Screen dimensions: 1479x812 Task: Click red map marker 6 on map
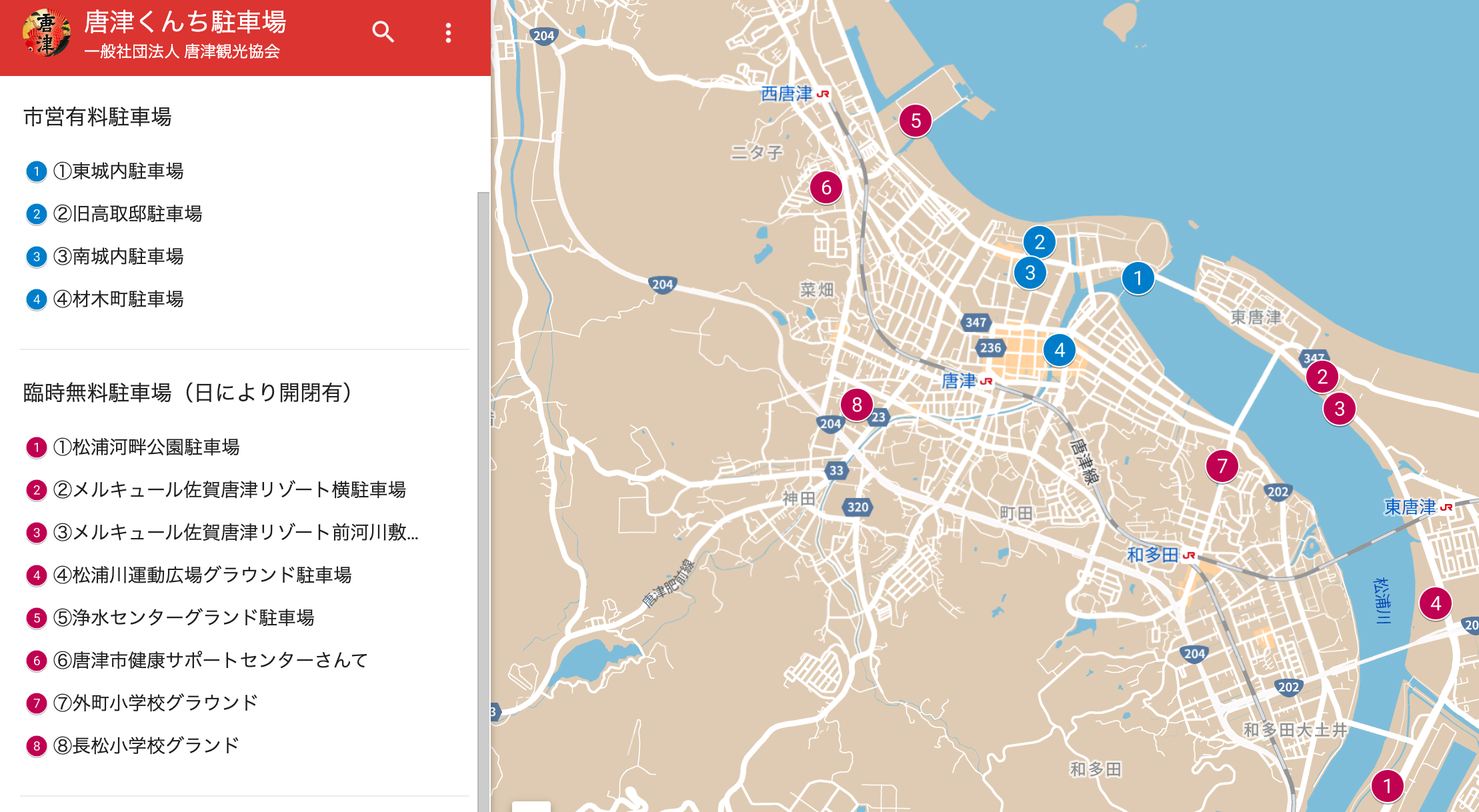[x=826, y=187]
